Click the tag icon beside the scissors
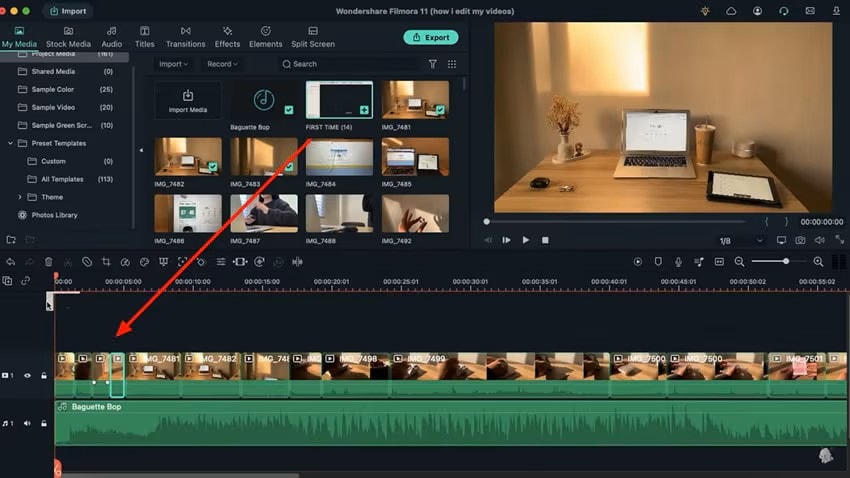Screen dimensions: 850x478 point(87,262)
